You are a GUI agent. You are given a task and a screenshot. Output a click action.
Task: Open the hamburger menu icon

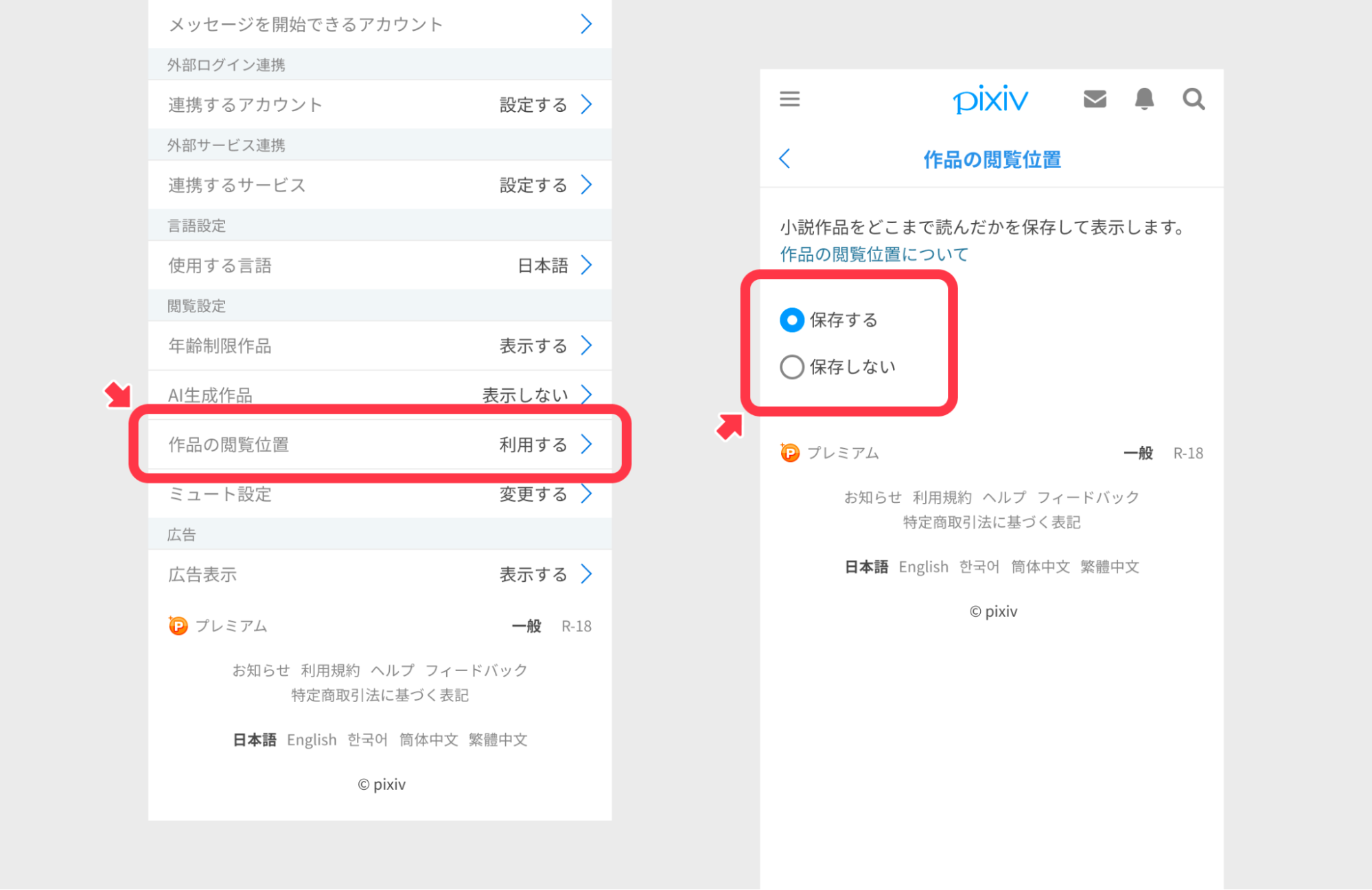(x=789, y=99)
